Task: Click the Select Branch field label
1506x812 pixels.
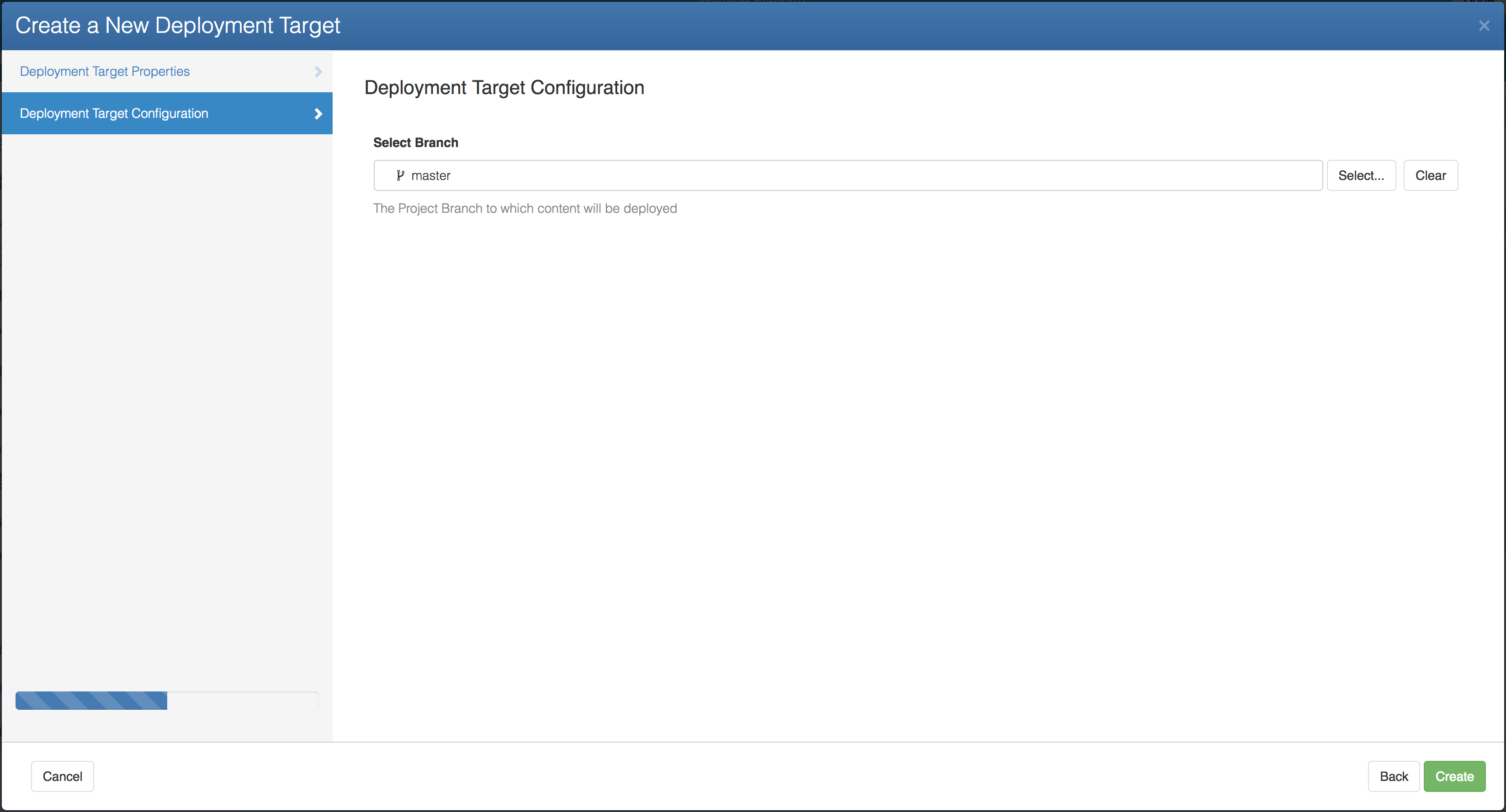Action: point(416,142)
